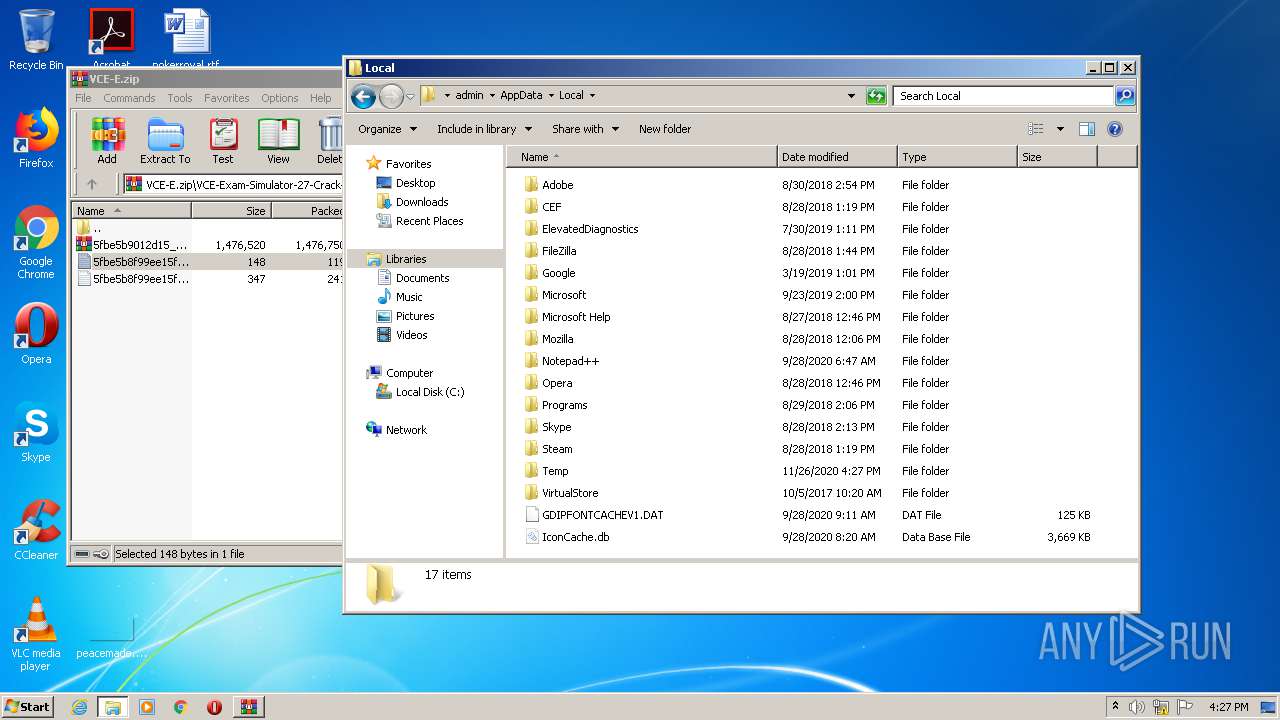Sort by the Type column header
The height and width of the screenshot is (720, 1280).
[x=957, y=157]
